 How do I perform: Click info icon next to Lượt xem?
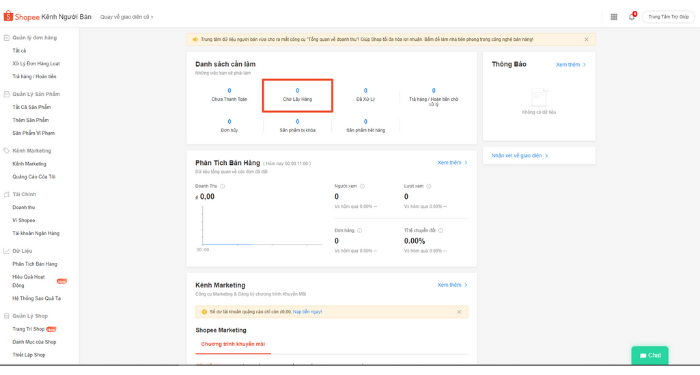(x=429, y=186)
